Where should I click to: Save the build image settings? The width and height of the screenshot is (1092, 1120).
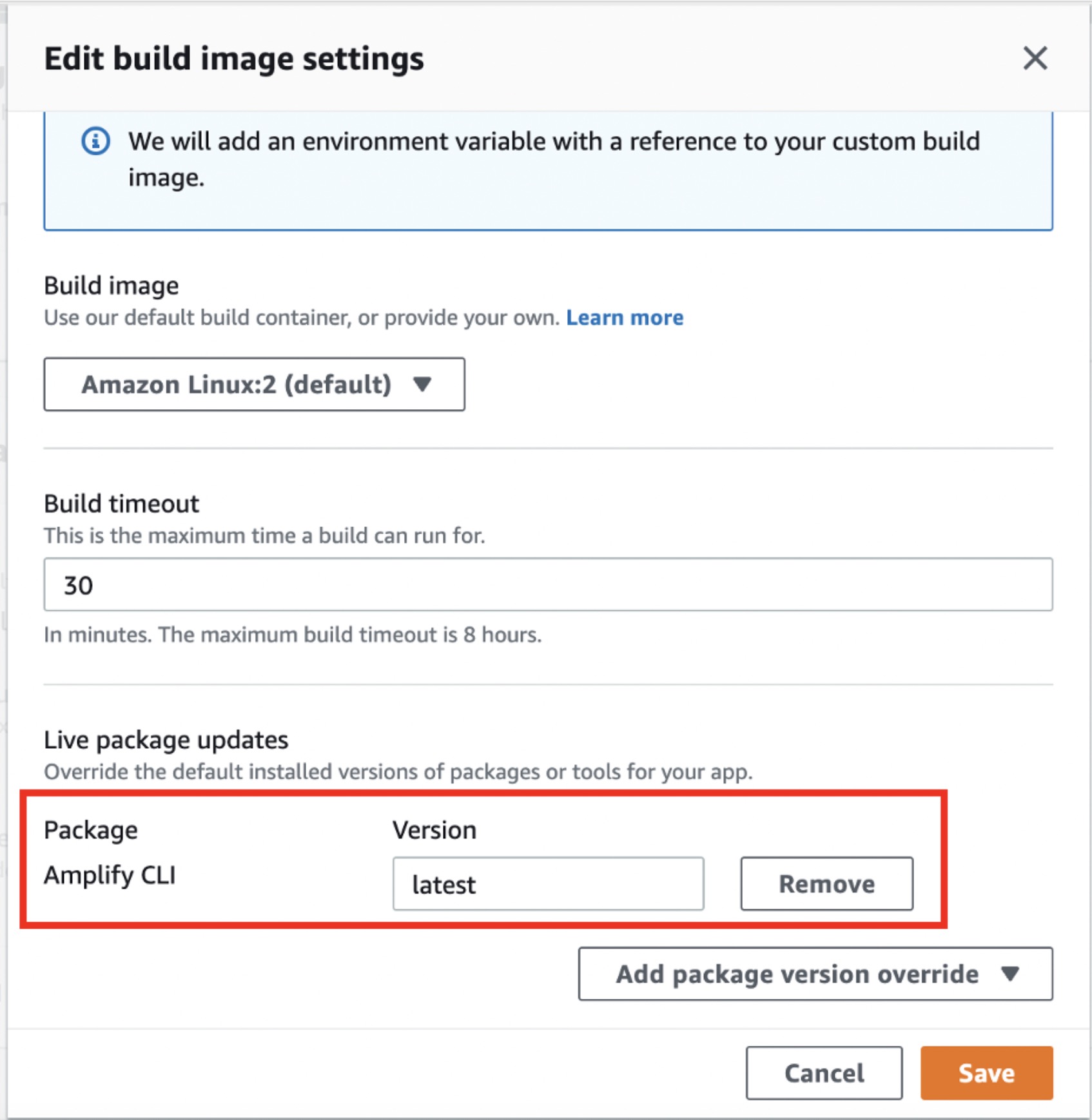(986, 1073)
